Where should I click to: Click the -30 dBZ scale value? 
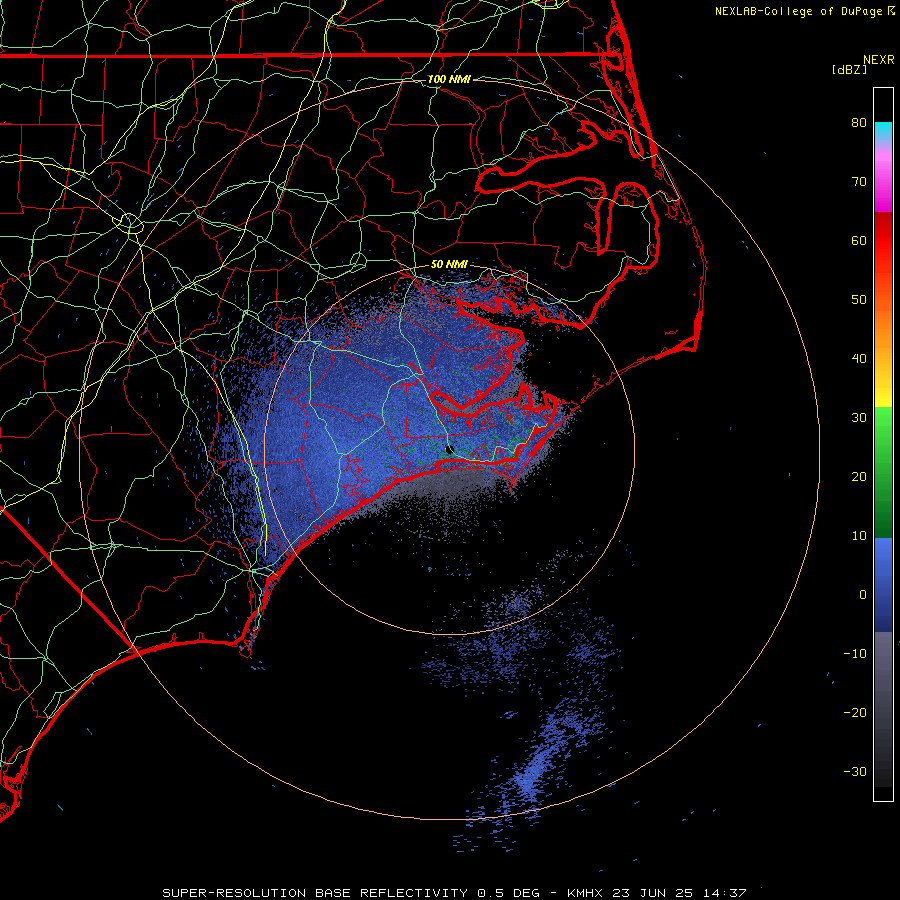pyautogui.click(x=855, y=771)
